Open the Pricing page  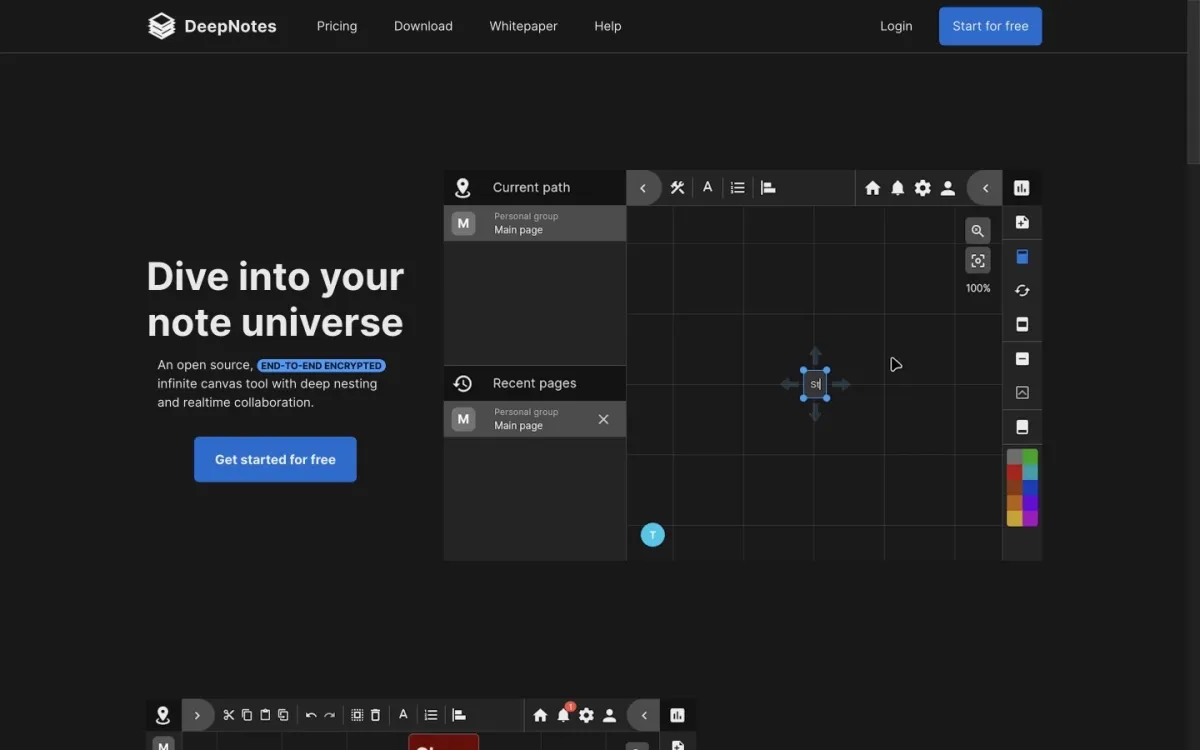[337, 26]
